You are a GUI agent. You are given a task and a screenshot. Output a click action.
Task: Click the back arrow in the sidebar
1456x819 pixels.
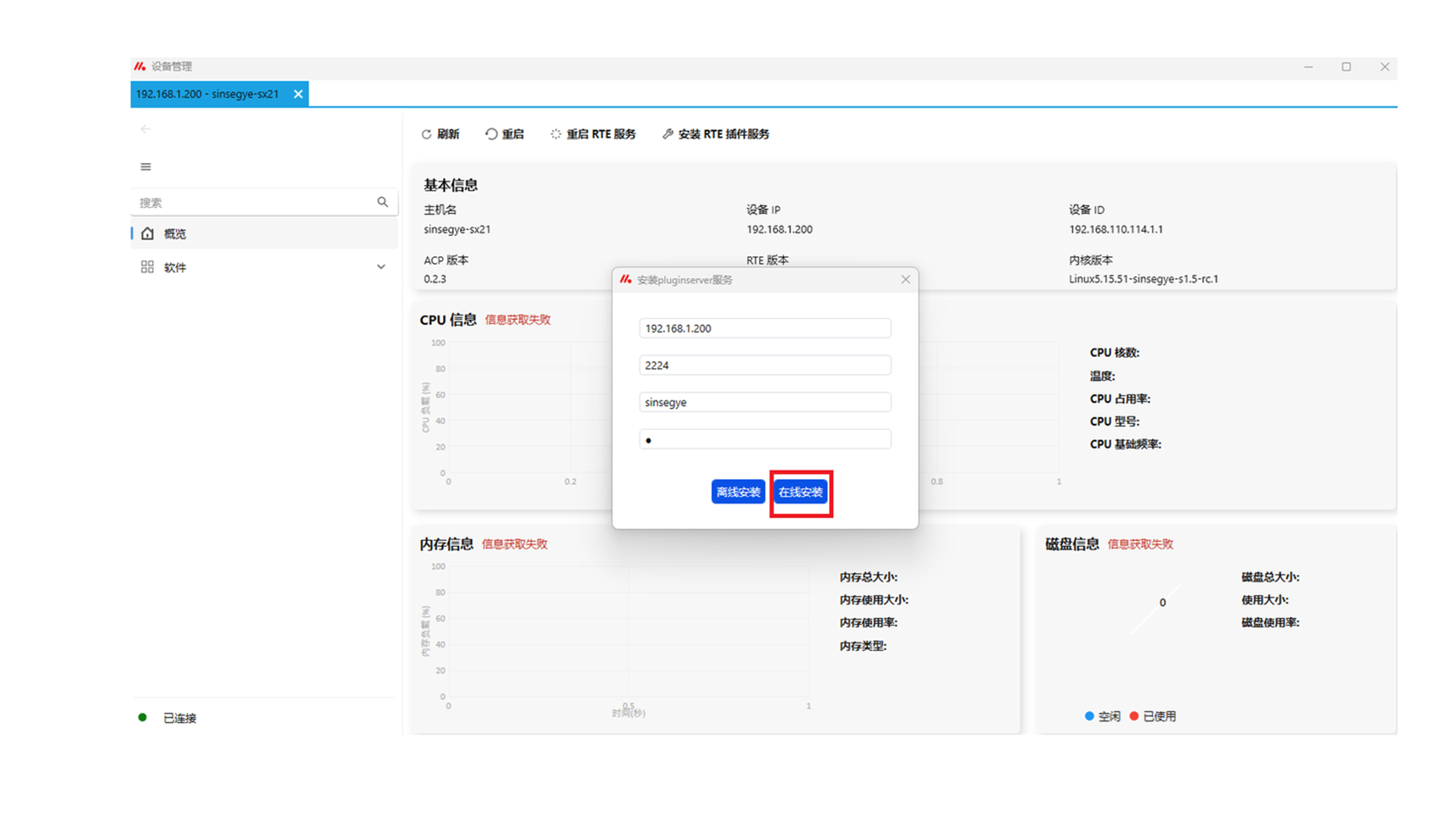pyautogui.click(x=146, y=129)
